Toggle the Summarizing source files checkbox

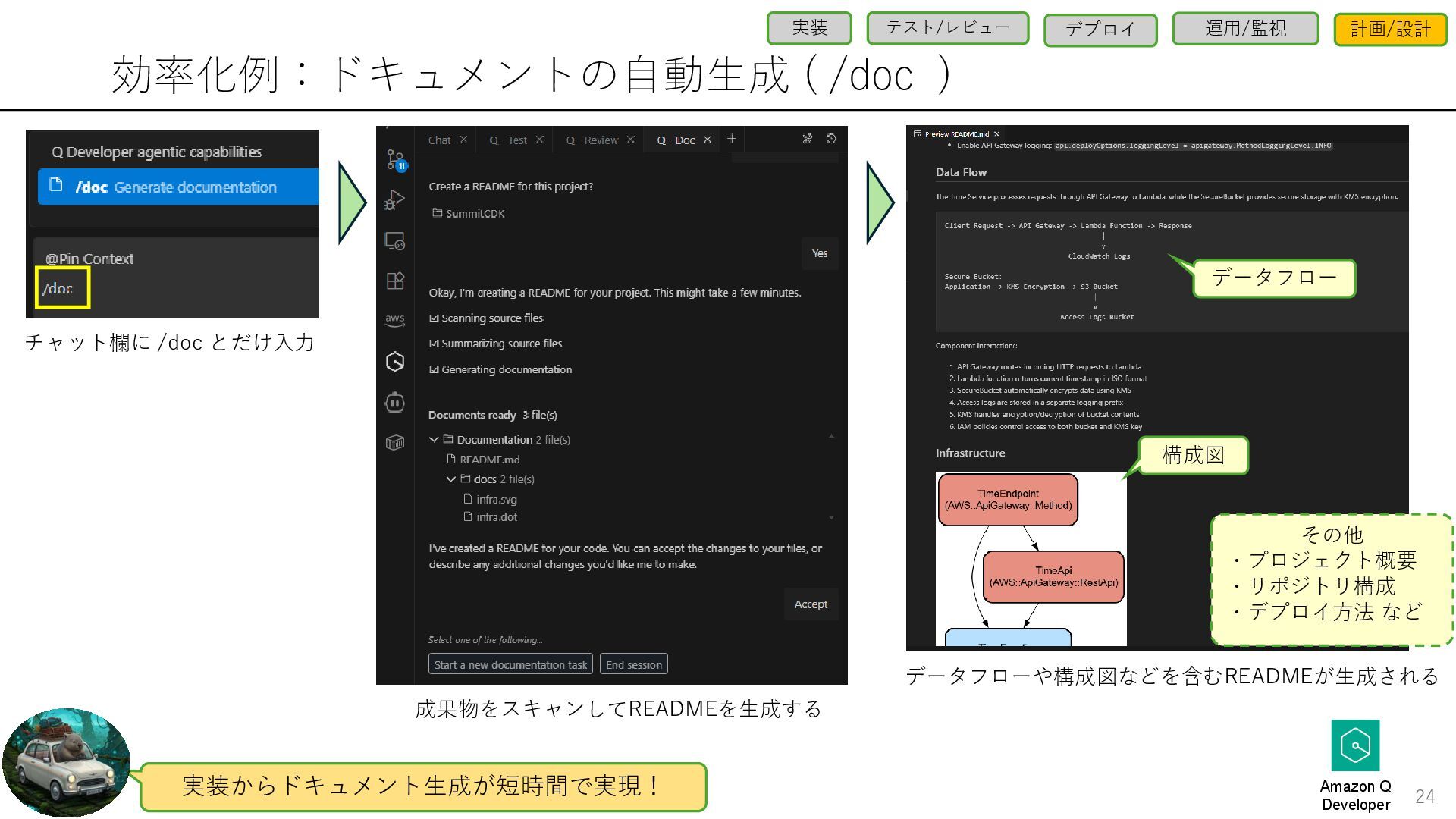pyautogui.click(x=434, y=344)
